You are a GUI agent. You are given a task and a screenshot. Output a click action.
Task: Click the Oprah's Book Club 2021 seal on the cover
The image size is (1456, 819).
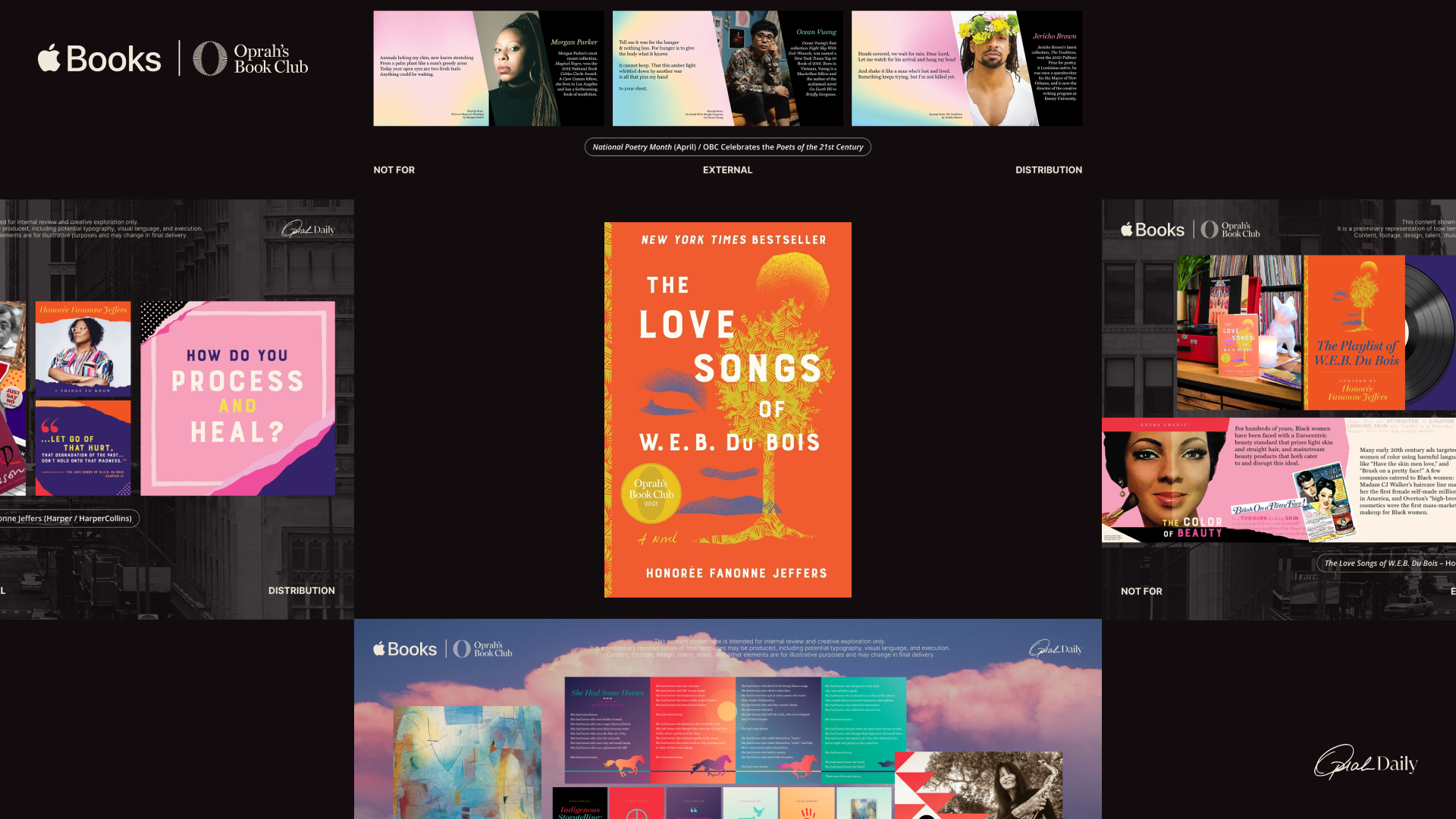[x=651, y=494]
